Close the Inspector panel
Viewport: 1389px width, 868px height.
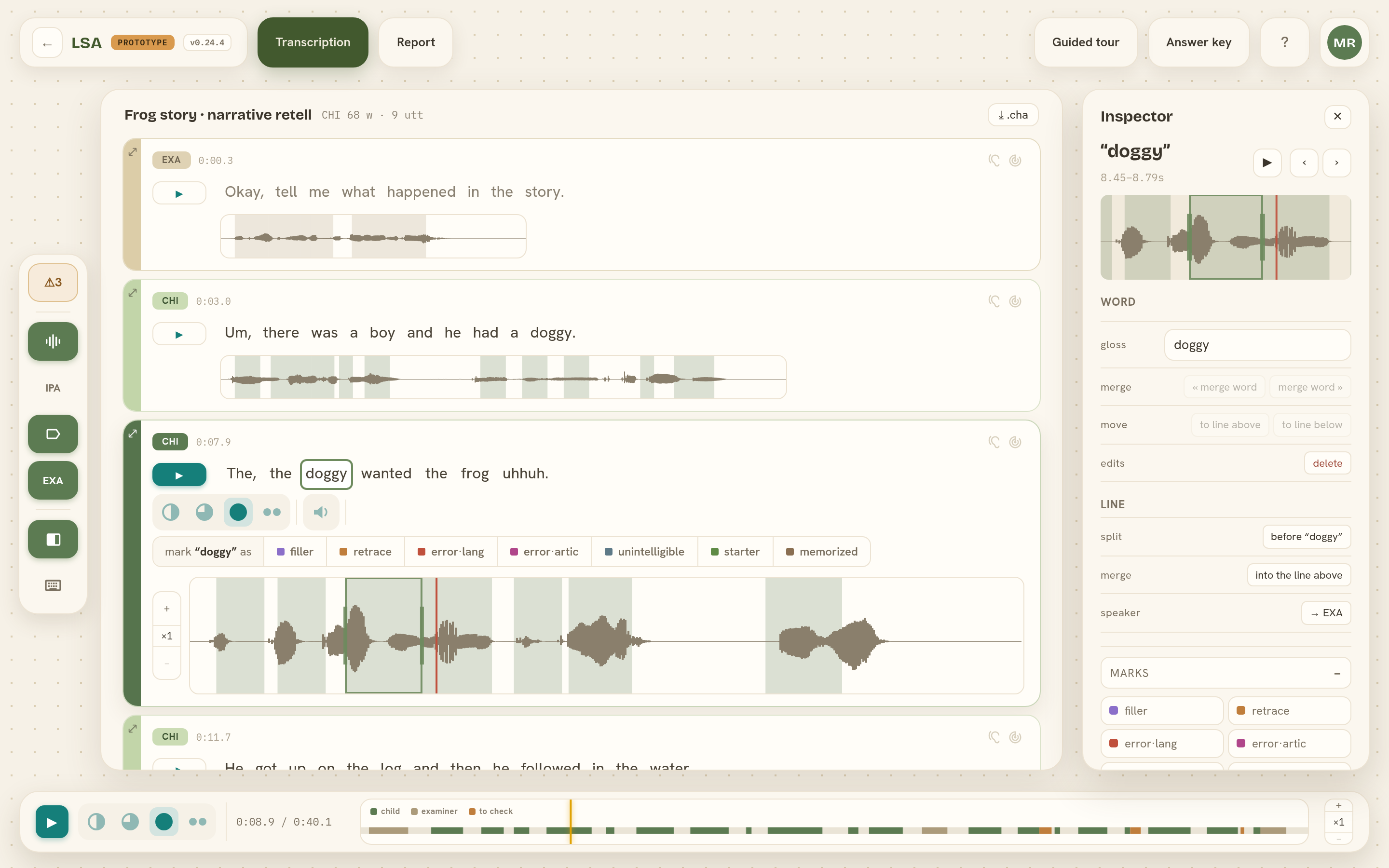1337,117
